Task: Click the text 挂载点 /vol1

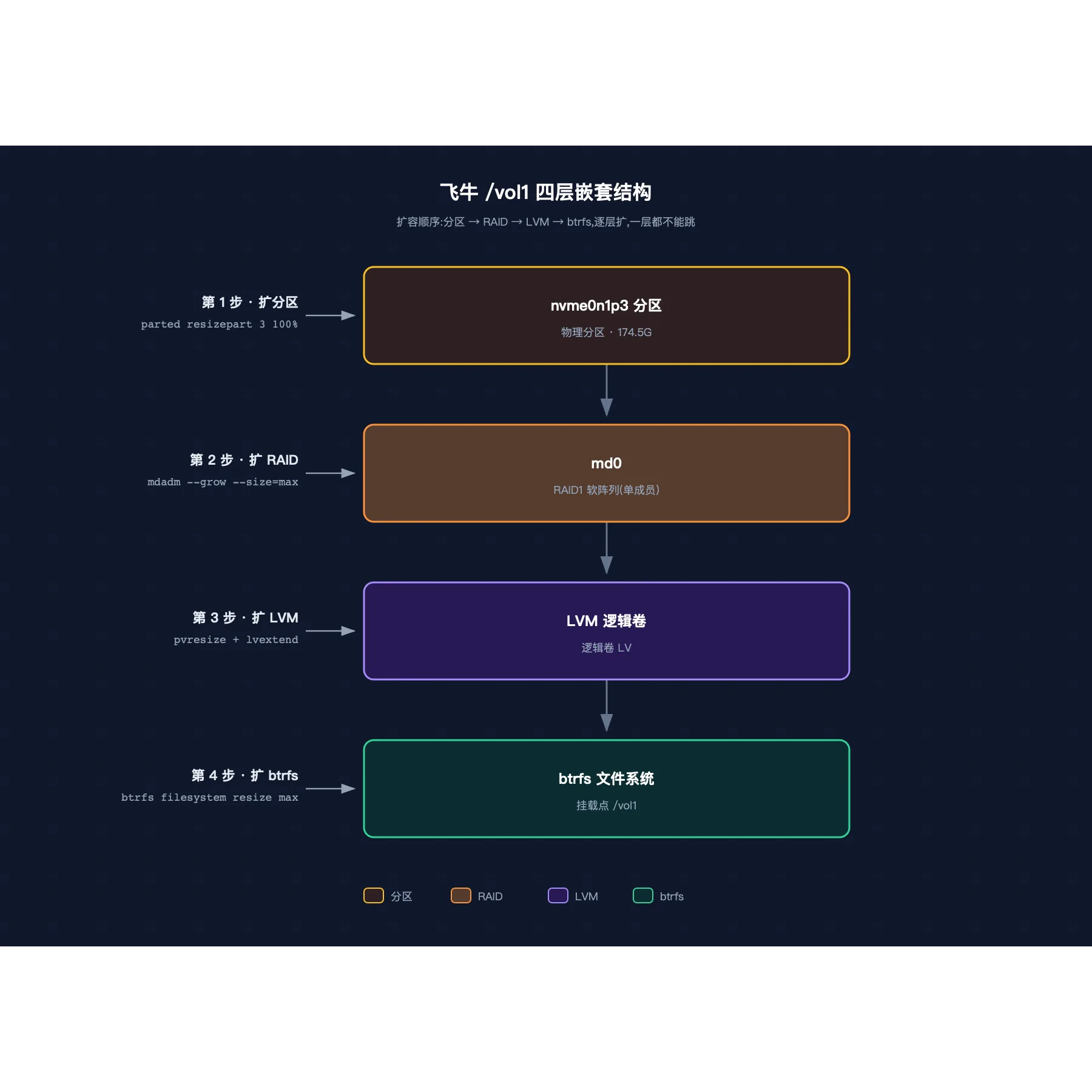Action: 607,806
